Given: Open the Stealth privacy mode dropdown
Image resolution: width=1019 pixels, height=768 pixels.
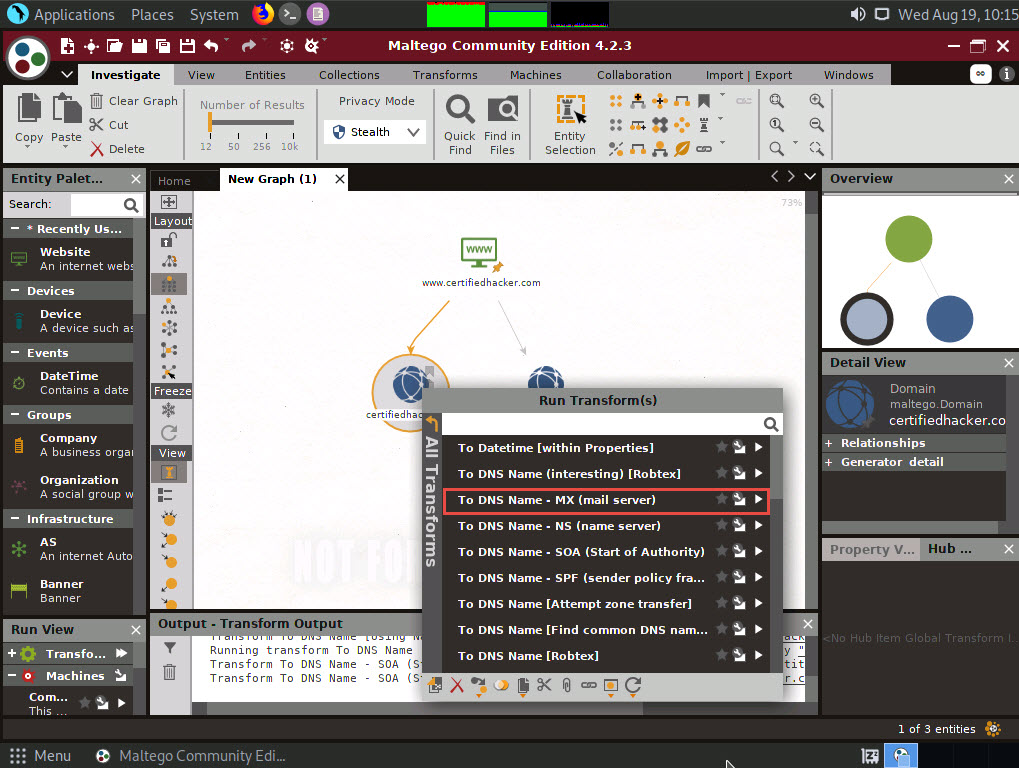Looking at the screenshot, I should pos(376,132).
